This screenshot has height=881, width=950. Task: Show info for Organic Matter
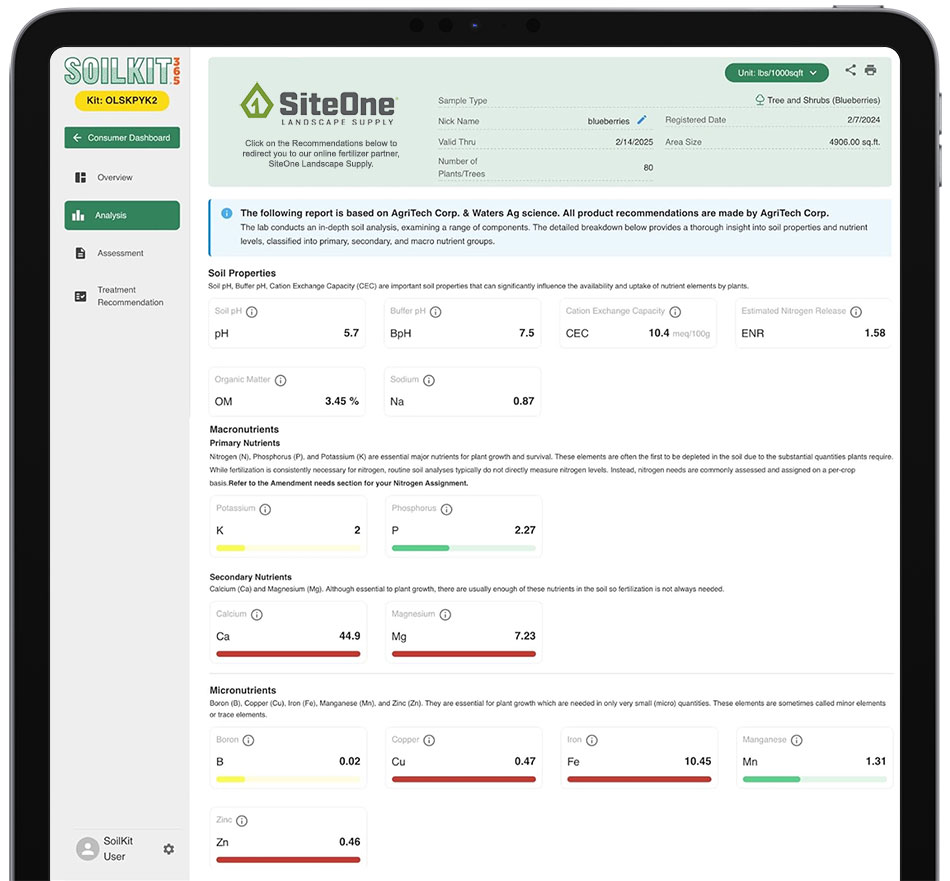[281, 381]
